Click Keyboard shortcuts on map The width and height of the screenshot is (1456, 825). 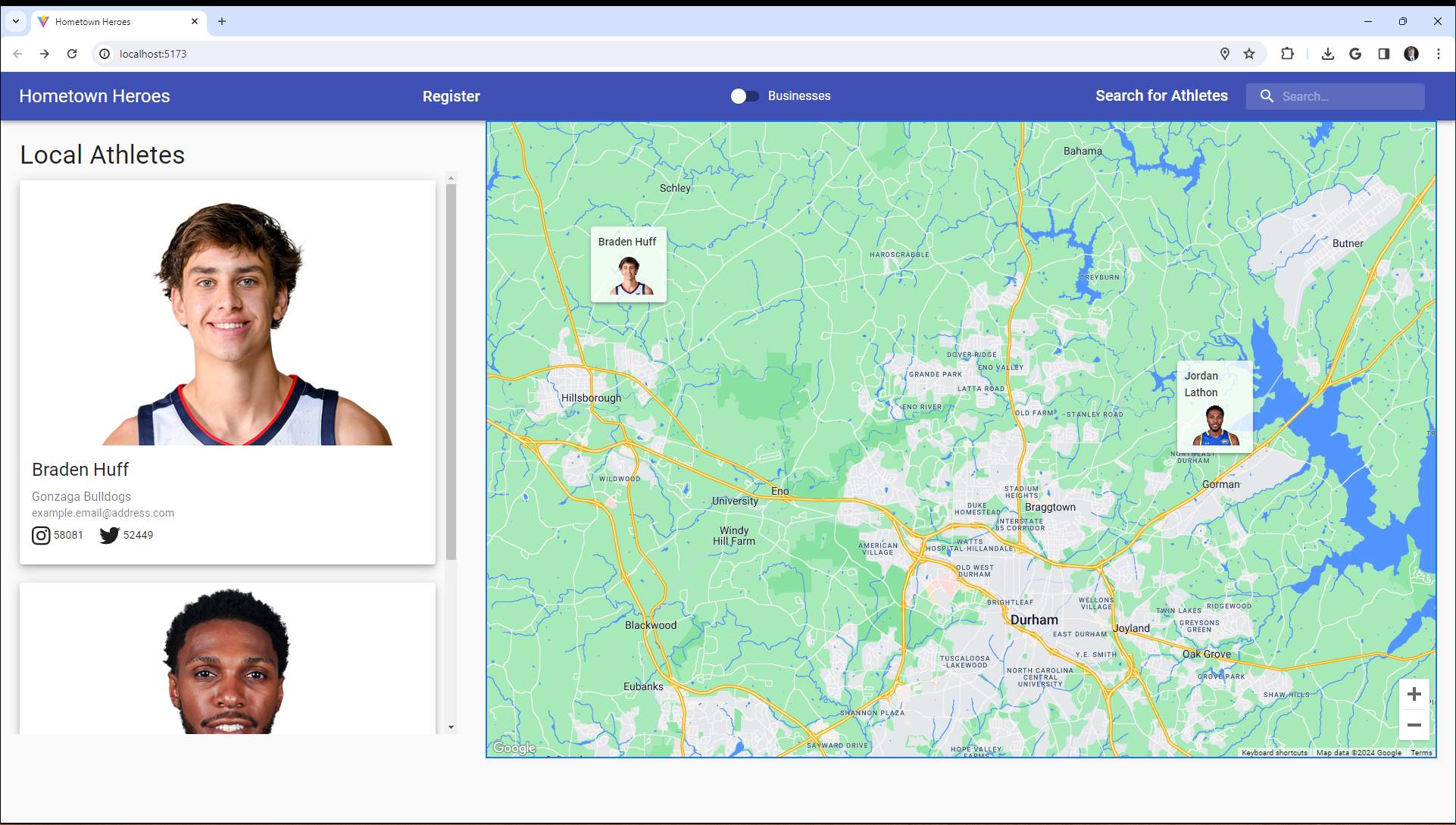(1274, 753)
